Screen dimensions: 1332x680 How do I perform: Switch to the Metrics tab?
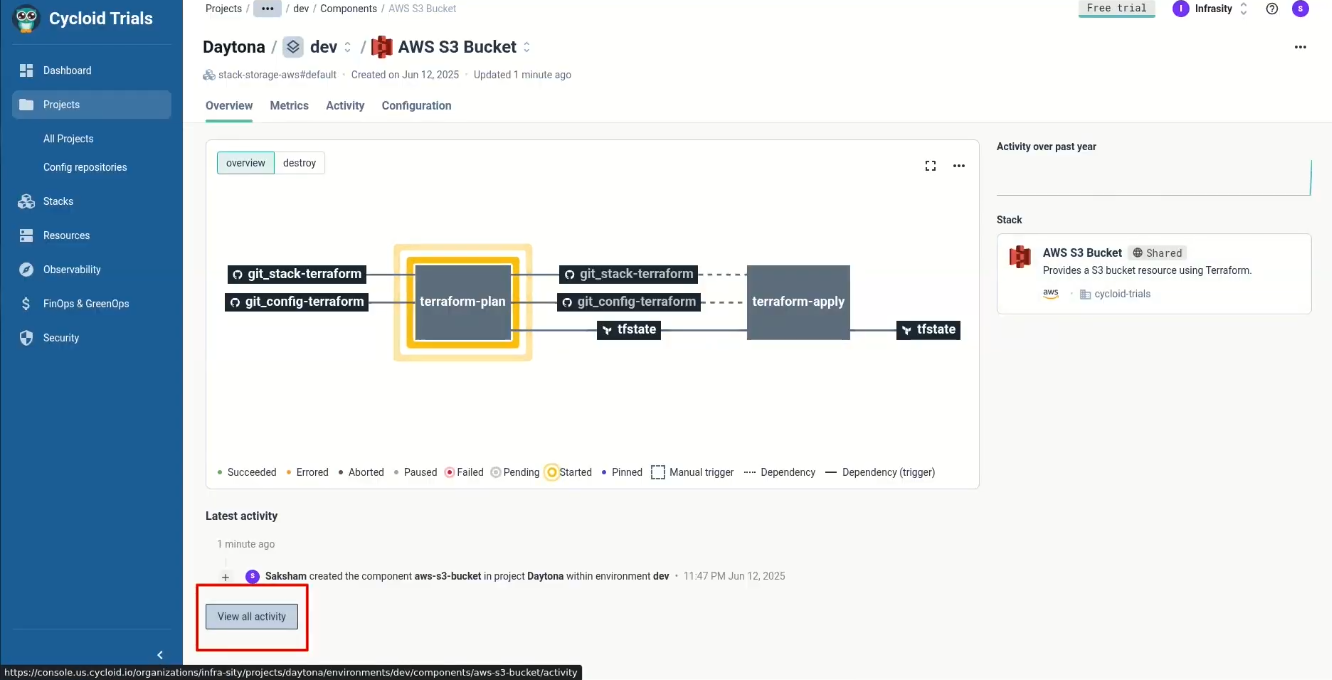(289, 106)
